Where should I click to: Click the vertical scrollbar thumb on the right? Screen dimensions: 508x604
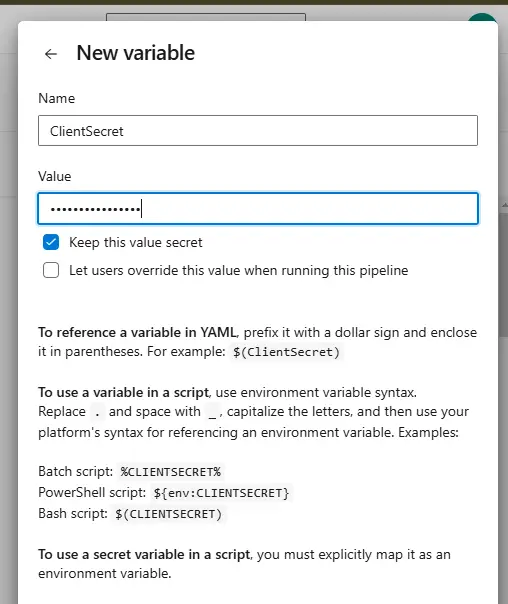[503, 273]
